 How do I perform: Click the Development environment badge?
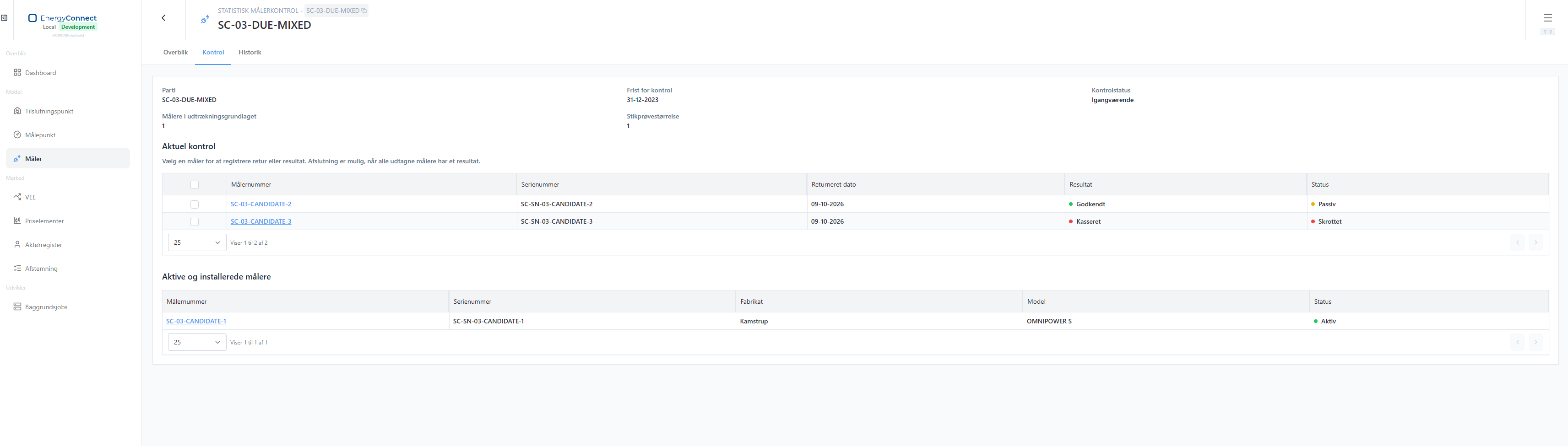tap(78, 27)
